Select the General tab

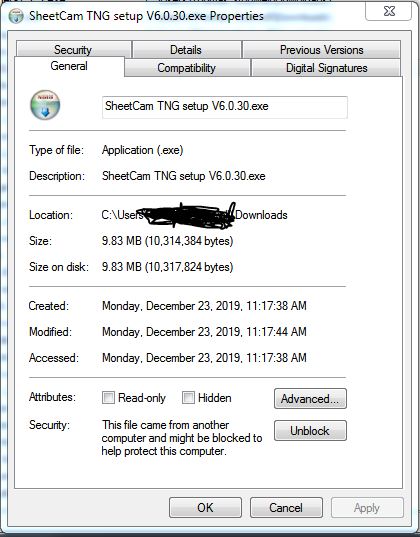pos(69,66)
